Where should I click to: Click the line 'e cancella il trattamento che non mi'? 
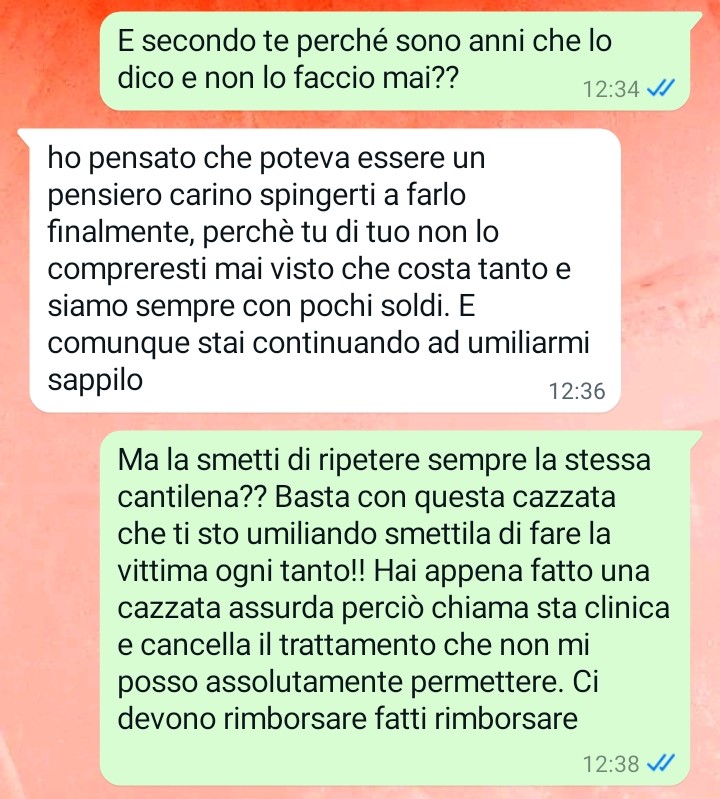pos(354,645)
